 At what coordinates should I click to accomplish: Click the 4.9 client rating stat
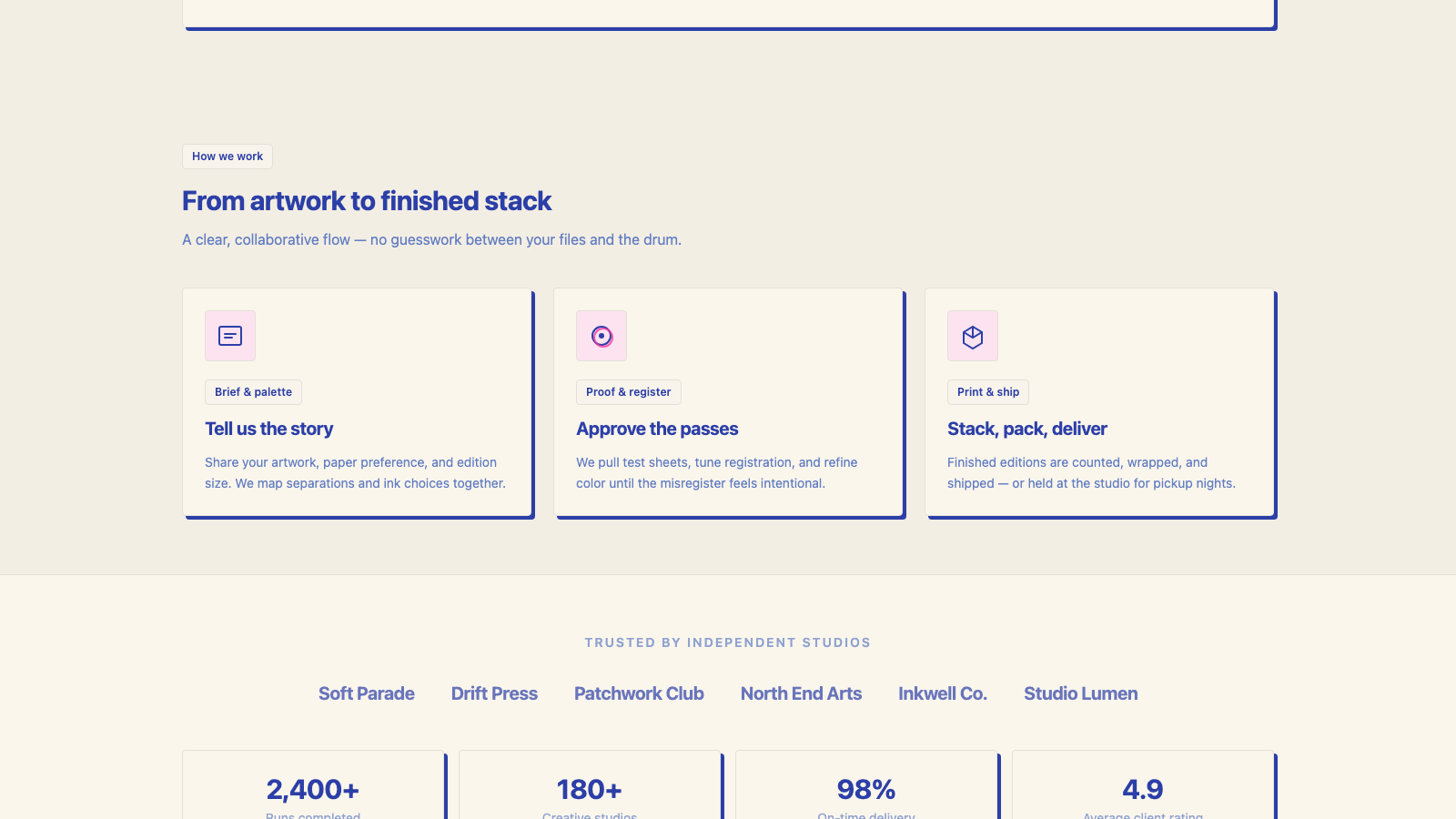click(1143, 785)
